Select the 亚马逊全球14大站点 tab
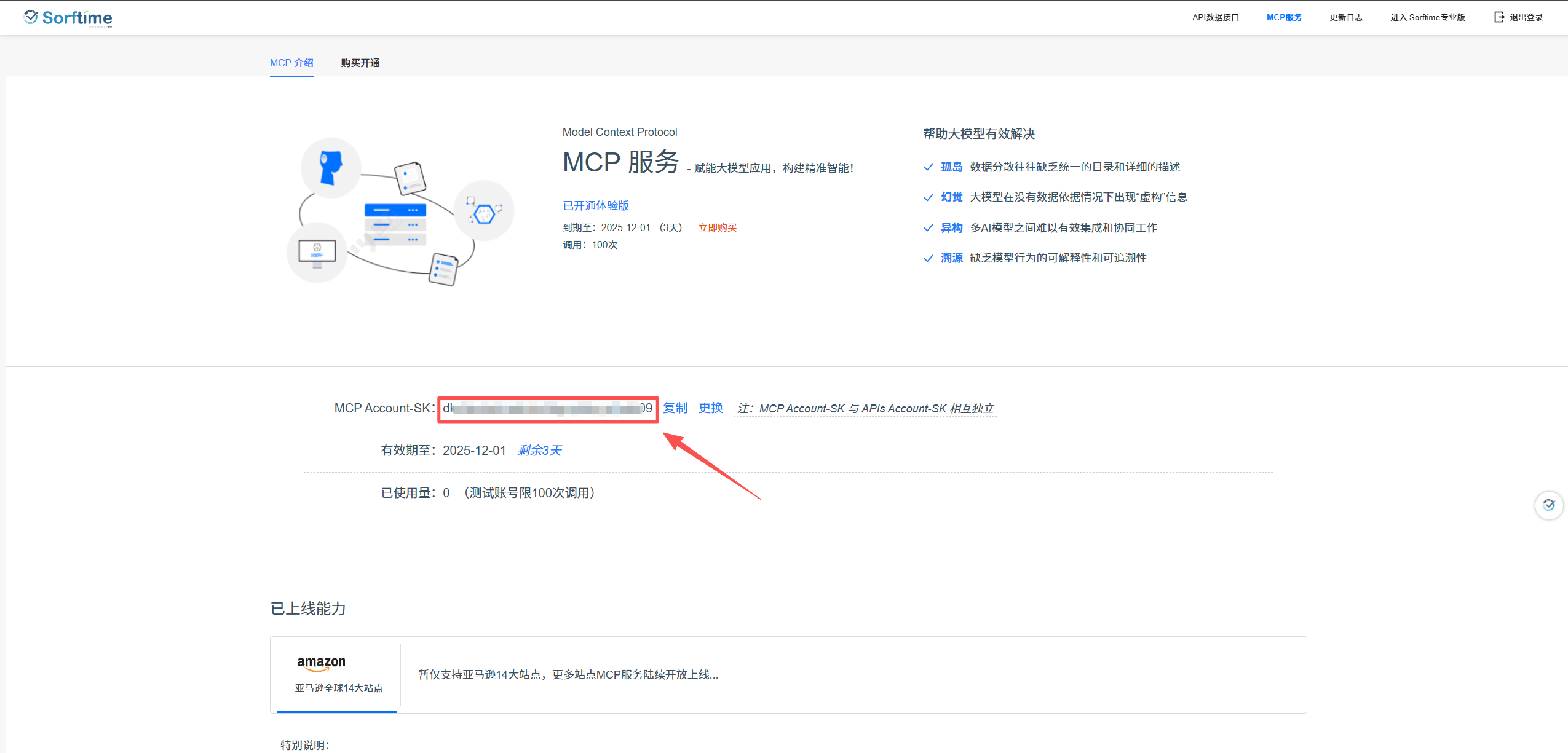This screenshot has width=1568, height=753. coord(338,688)
